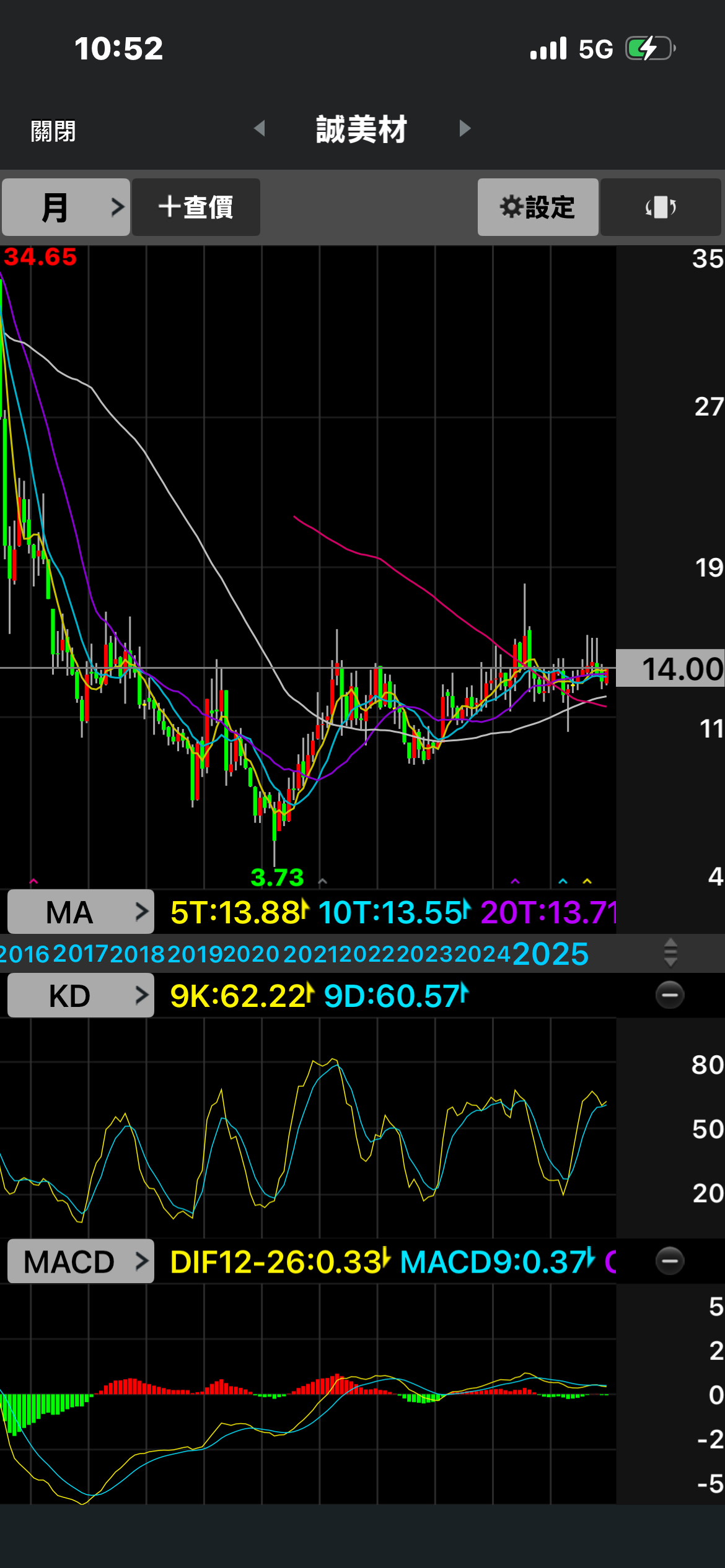Tap the up/down resize handle on timeline
The image size is (725, 1568).
click(x=670, y=952)
